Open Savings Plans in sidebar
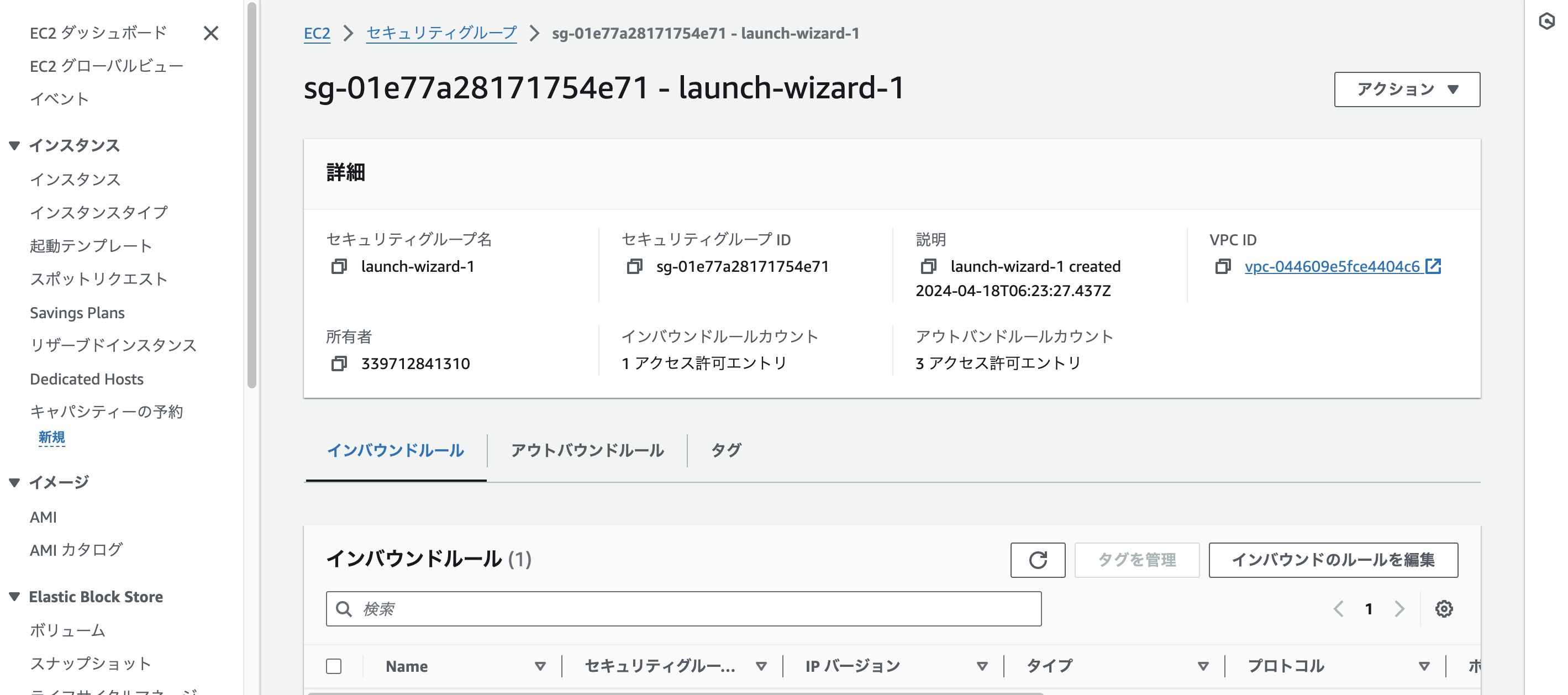Screen dimensions: 1568x695 (x=77, y=312)
